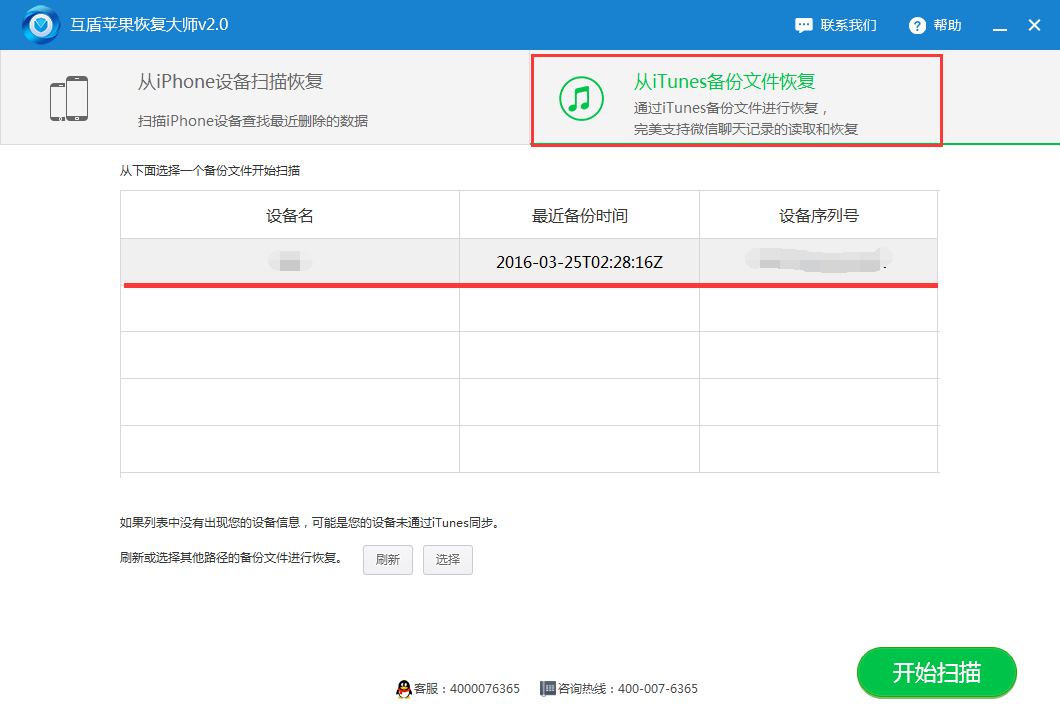Select backup dated 2016-03-25T02:28:16Z

[579, 262]
